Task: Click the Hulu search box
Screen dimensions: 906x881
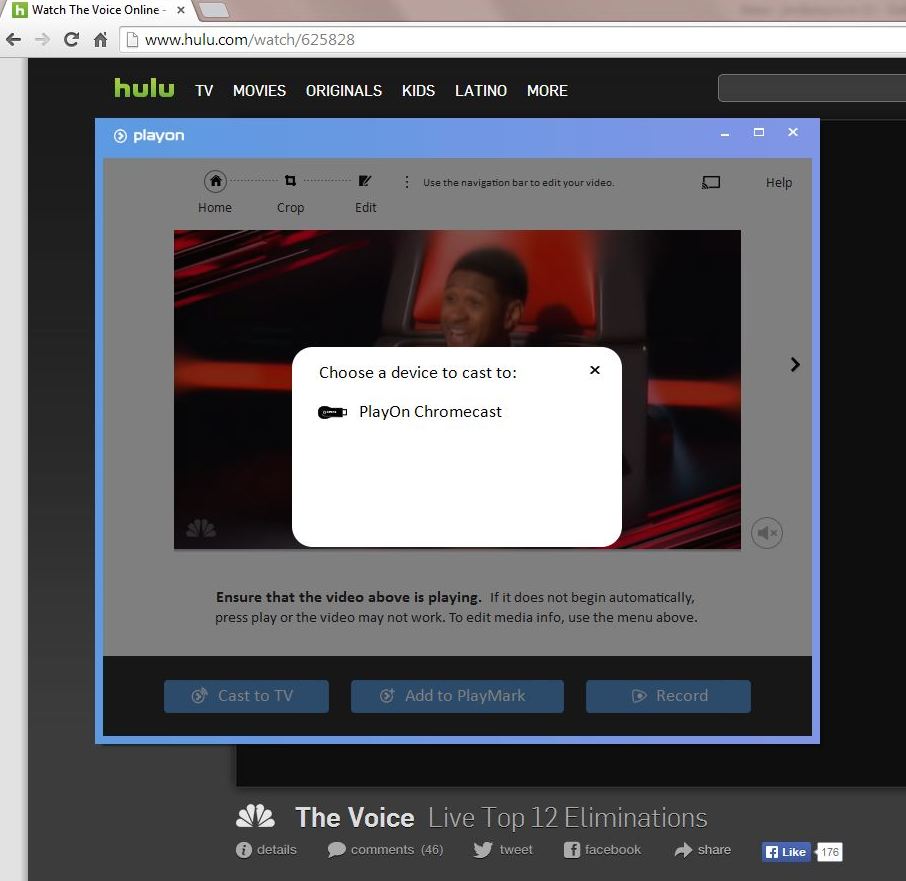Action: 811,88
